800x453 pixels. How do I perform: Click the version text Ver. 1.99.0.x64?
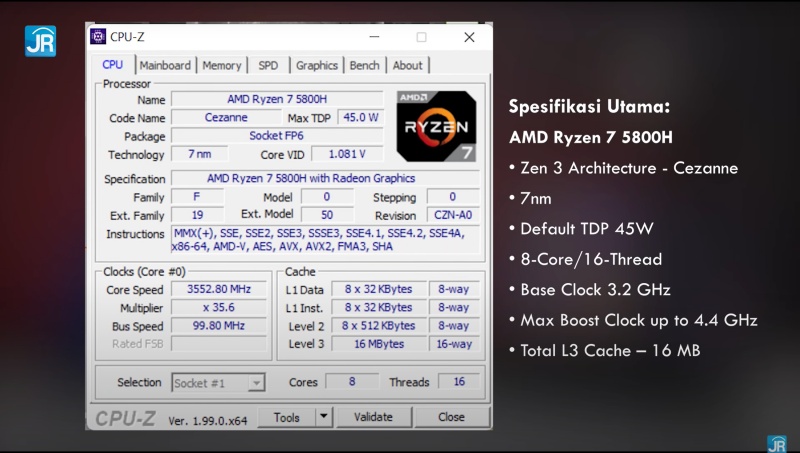tap(208, 421)
